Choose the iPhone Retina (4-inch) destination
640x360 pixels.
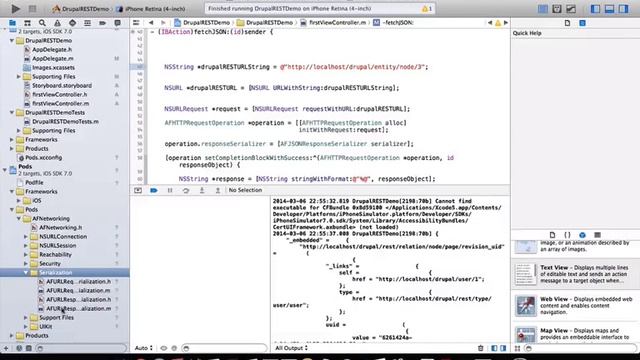pyautogui.click(x=151, y=9)
